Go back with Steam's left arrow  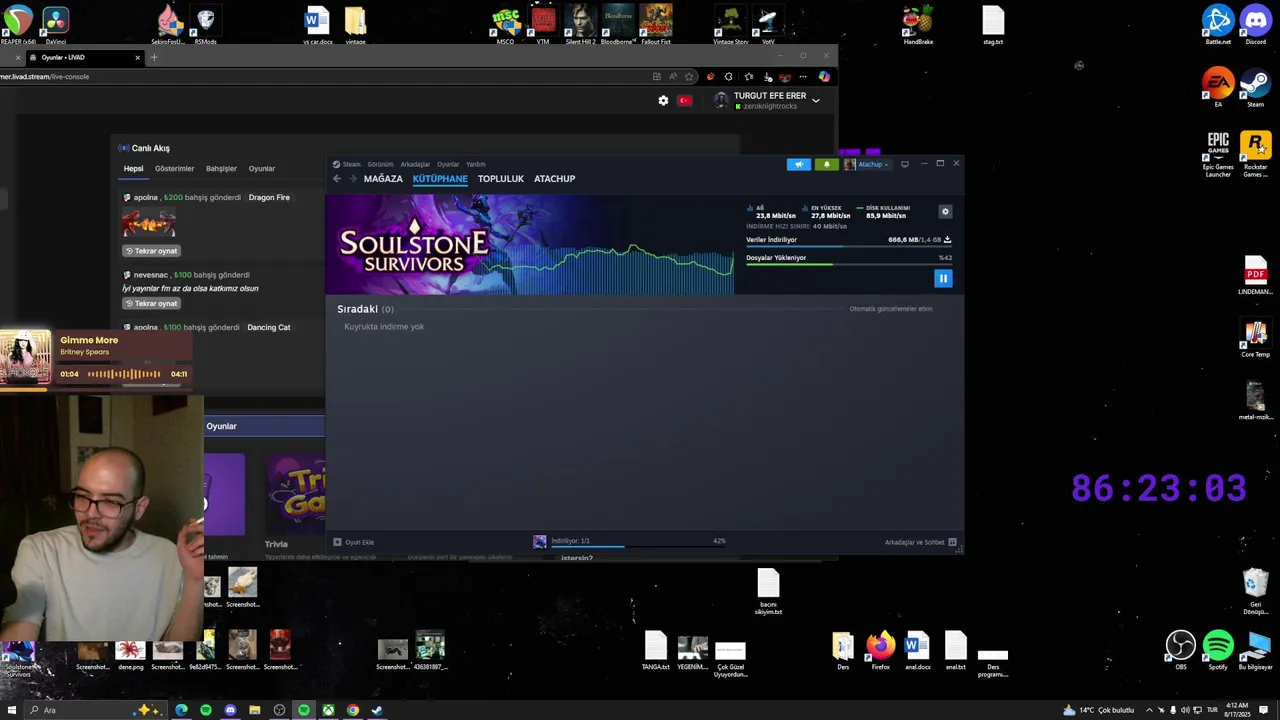(337, 179)
